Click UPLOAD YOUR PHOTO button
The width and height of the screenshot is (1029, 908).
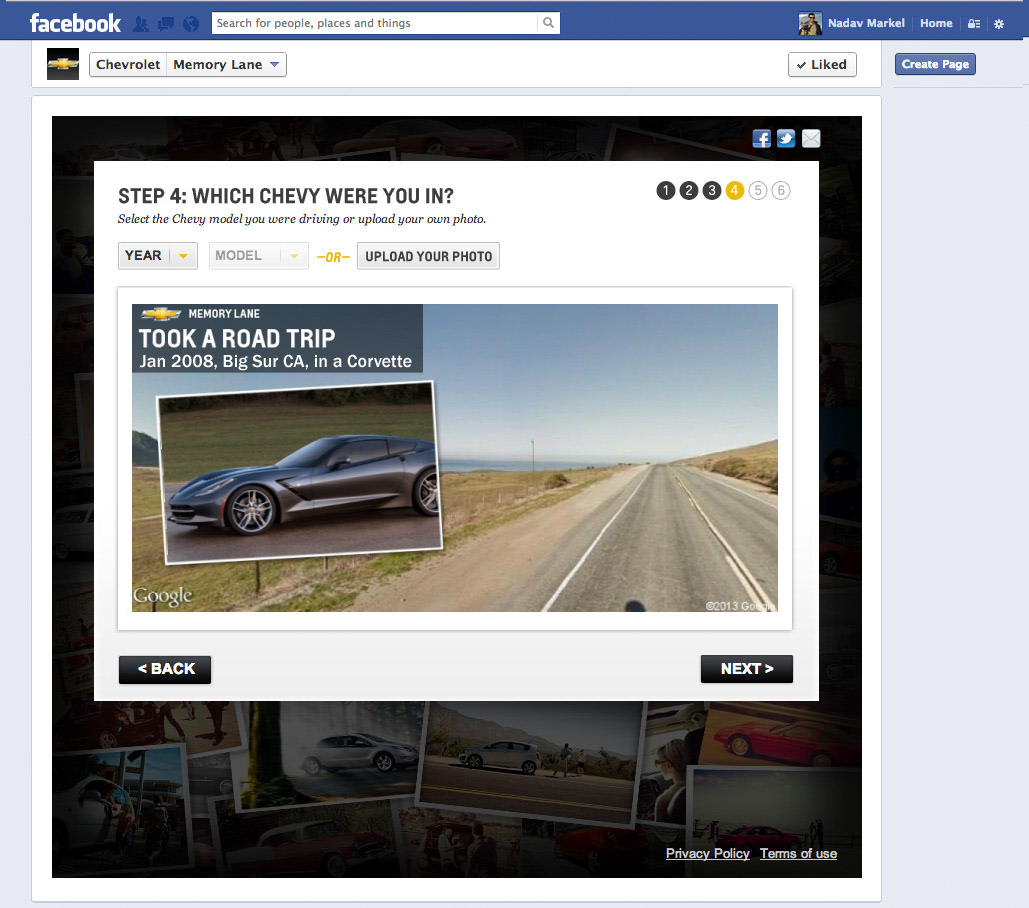click(429, 256)
